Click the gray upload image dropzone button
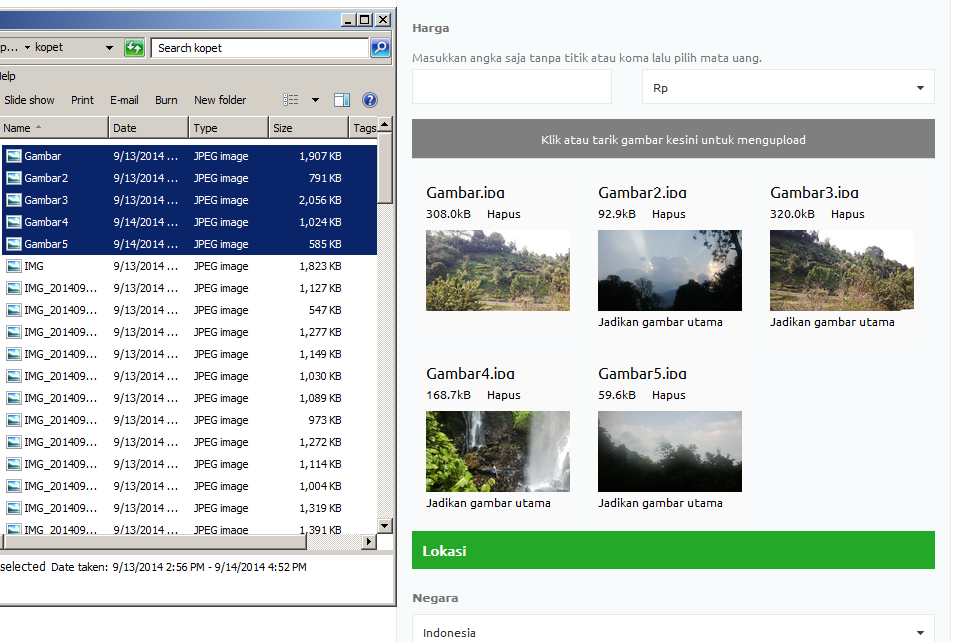Image resolution: width=976 pixels, height=642 pixels. (673, 140)
